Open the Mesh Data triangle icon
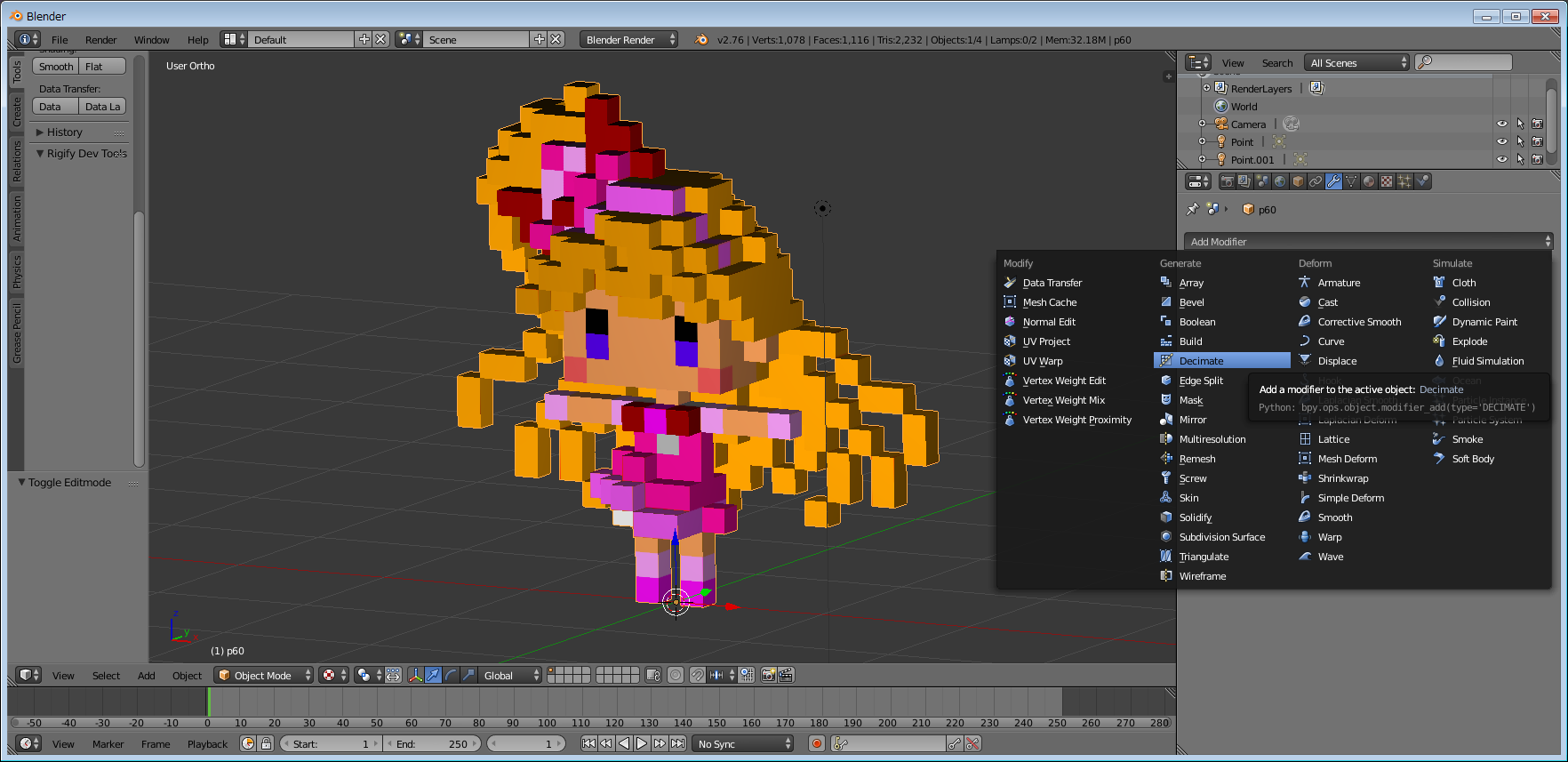1568x762 pixels. tap(1351, 181)
